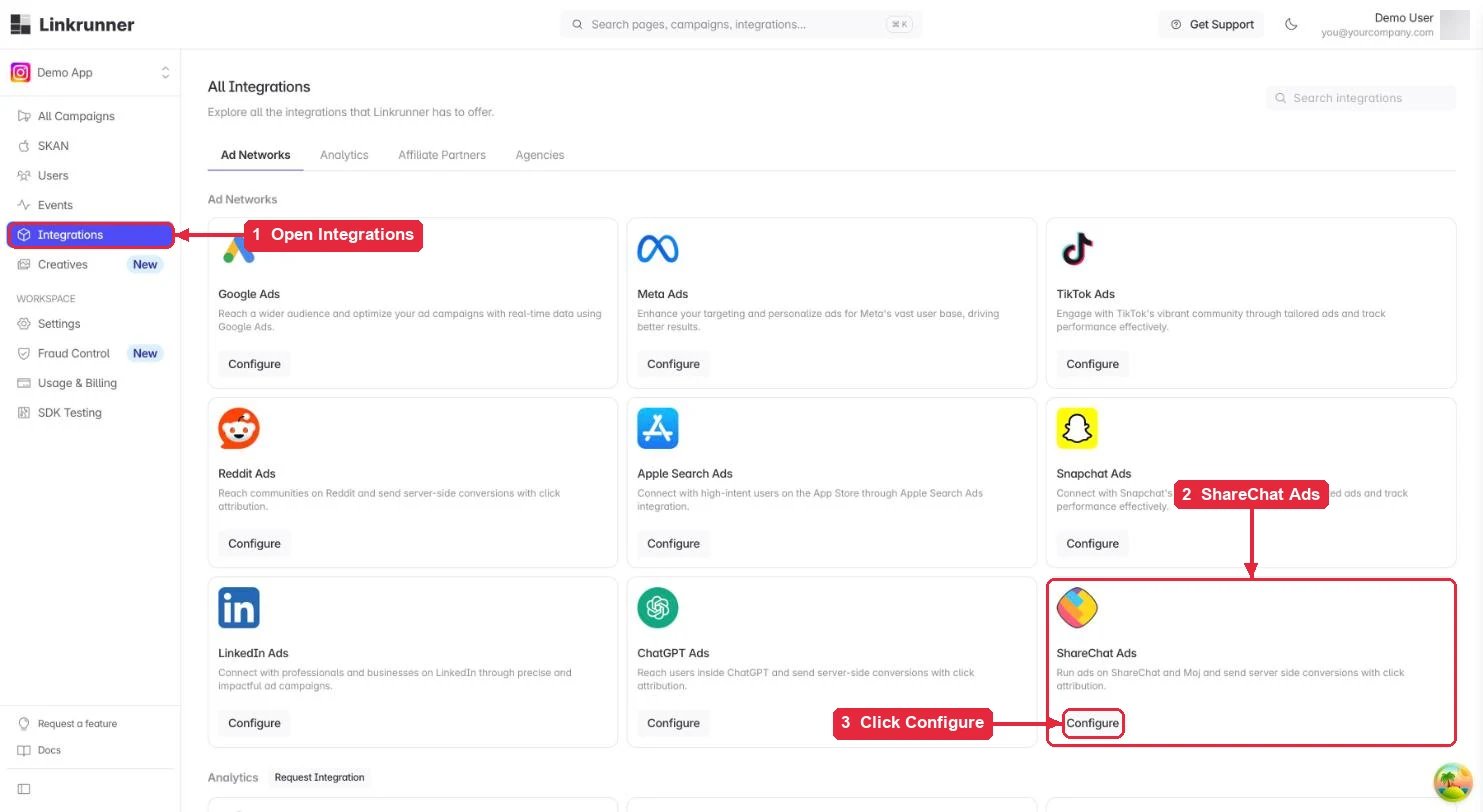
Task: Focus the Search integrations field
Action: coord(1360,98)
